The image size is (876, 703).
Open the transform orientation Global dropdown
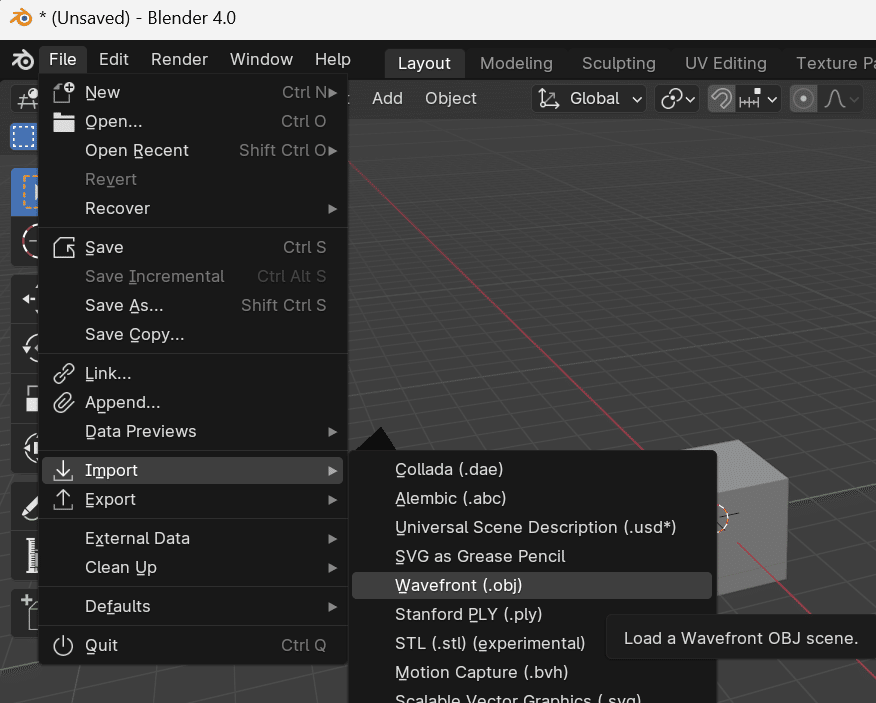[x=589, y=98]
